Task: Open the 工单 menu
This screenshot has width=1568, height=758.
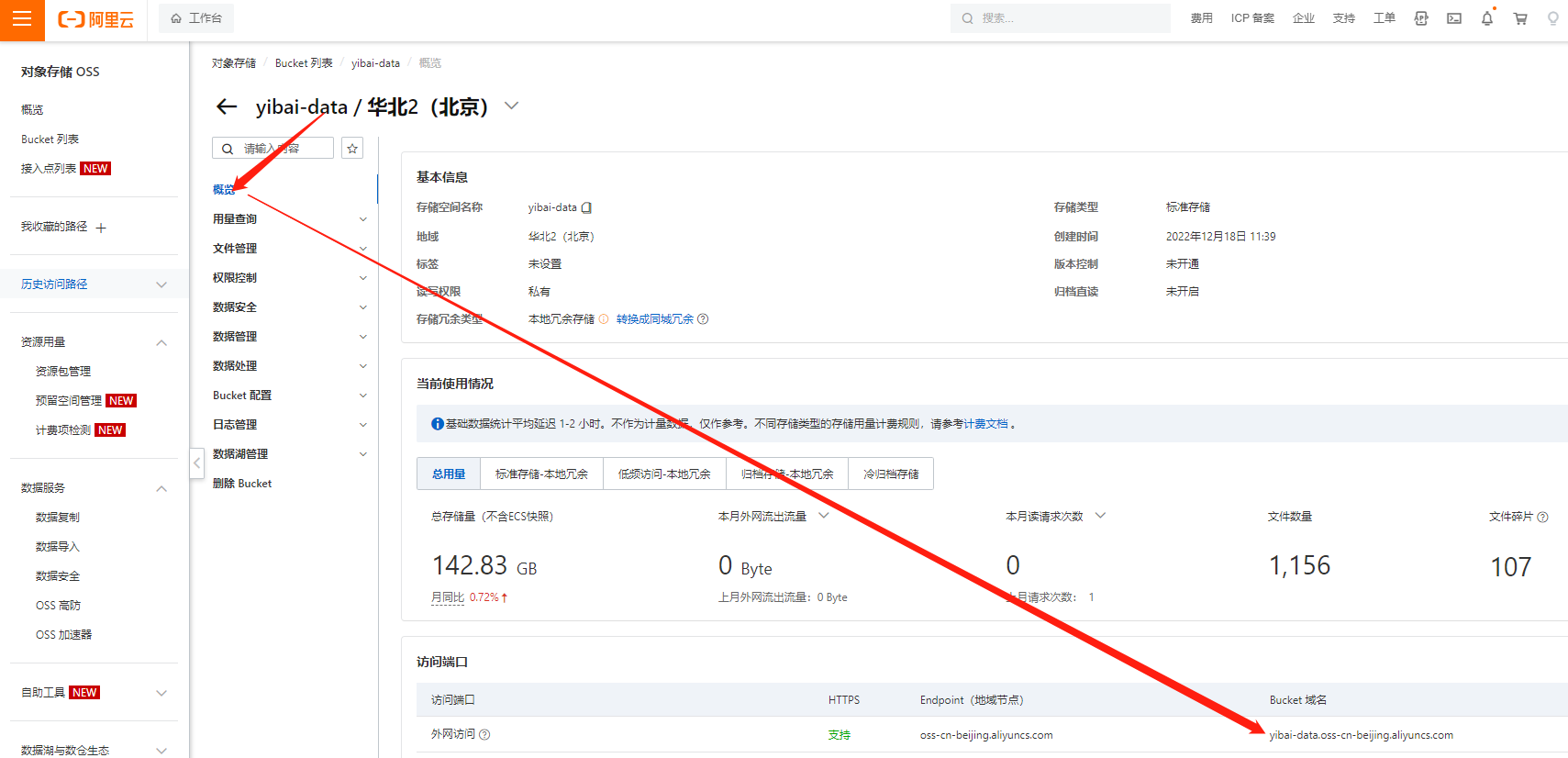Action: (x=1385, y=18)
